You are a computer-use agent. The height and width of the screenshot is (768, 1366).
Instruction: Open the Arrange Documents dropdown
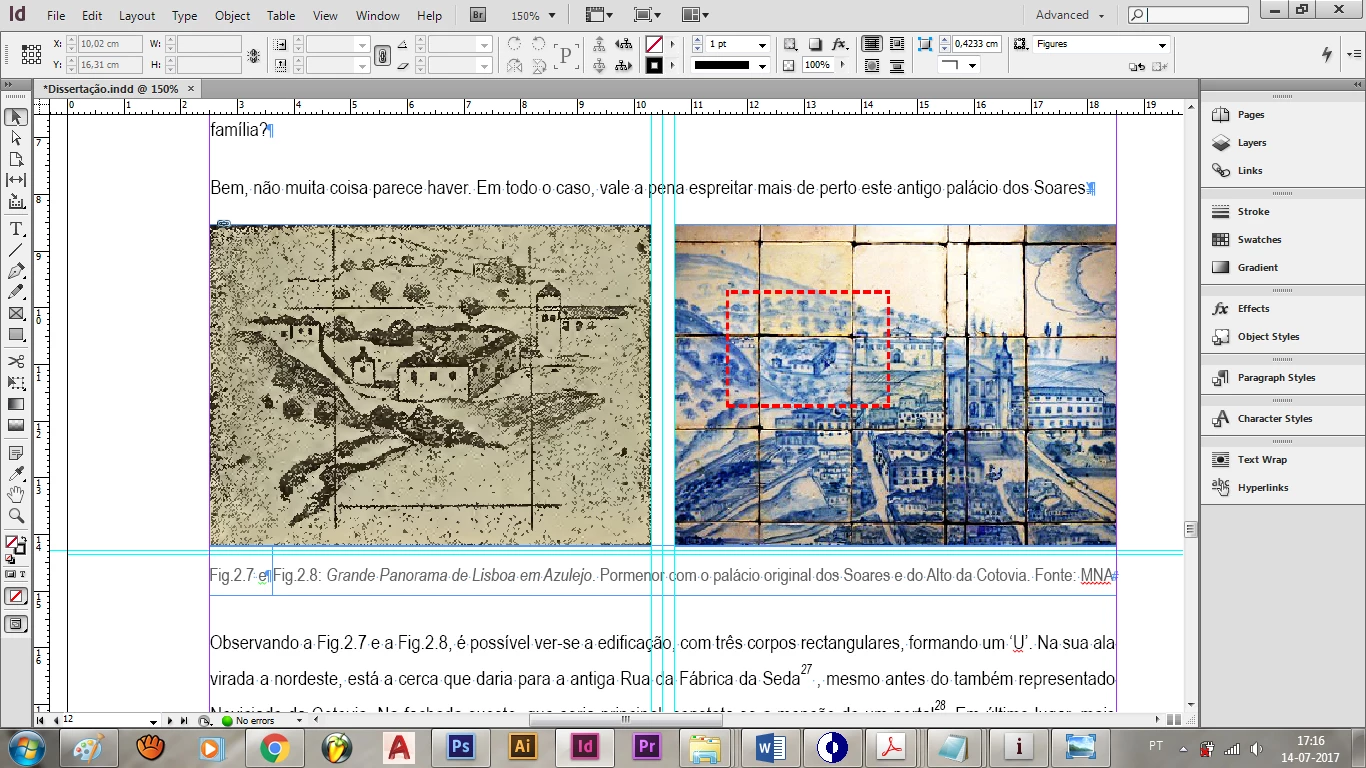pyautogui.click(x=695, y=15)
